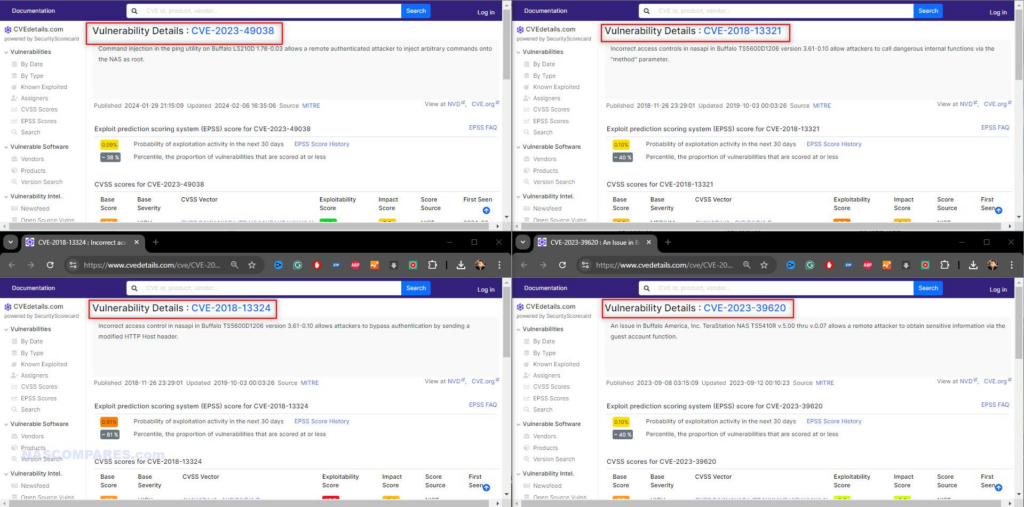Open Documentation on the CVE-2018-13321 page
Image resolution: width=1024 pixels, height=507 pixels.
(545, 11)
